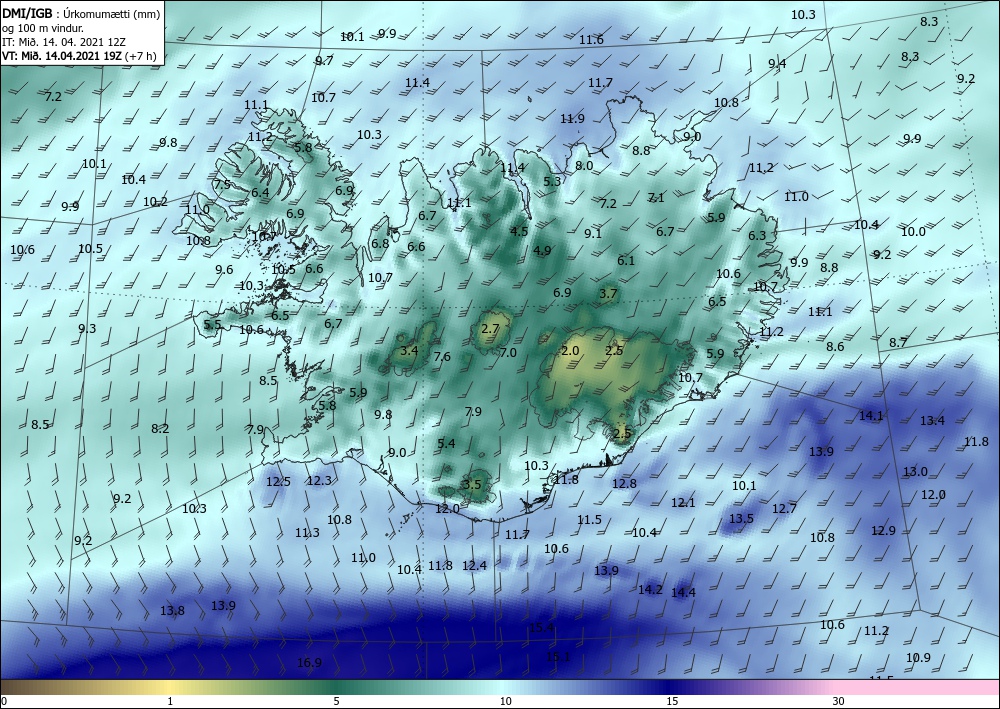Viewport: 1000px width, 709px height.
Task: Click the 9.6 value in the western bay
Action: 224,270
